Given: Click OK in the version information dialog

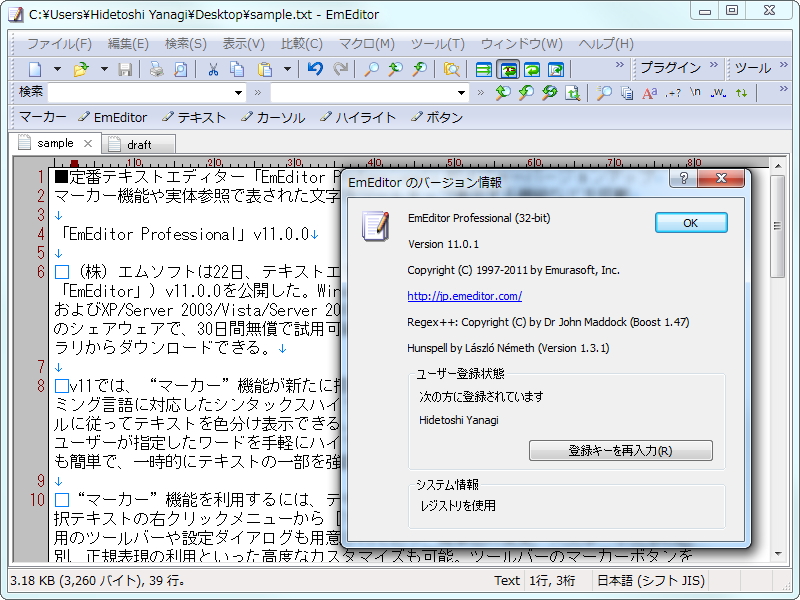Looking at the screenshot, I should point(690,223).
